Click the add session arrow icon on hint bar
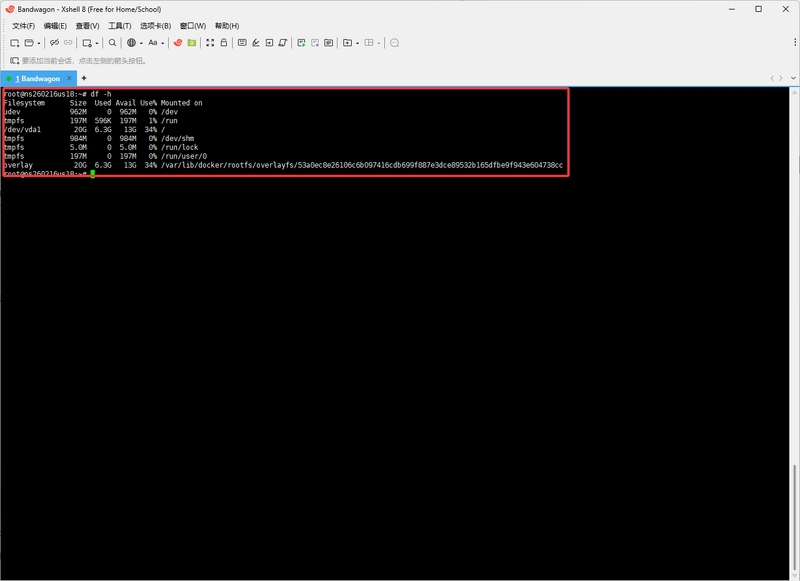This screenshot has width=800, height=581. tap(15, 61)
